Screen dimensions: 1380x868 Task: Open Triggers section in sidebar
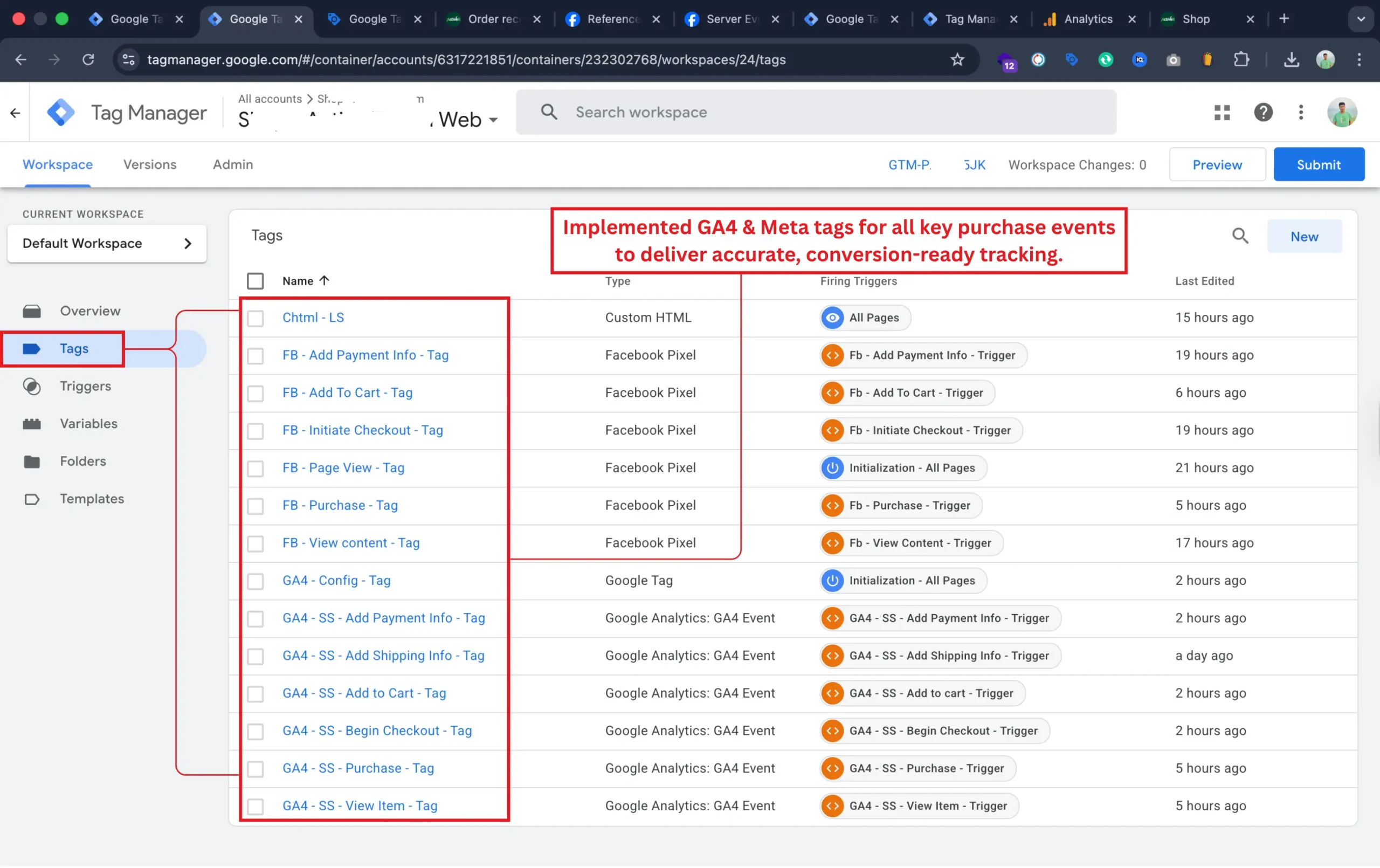[85, 386]
